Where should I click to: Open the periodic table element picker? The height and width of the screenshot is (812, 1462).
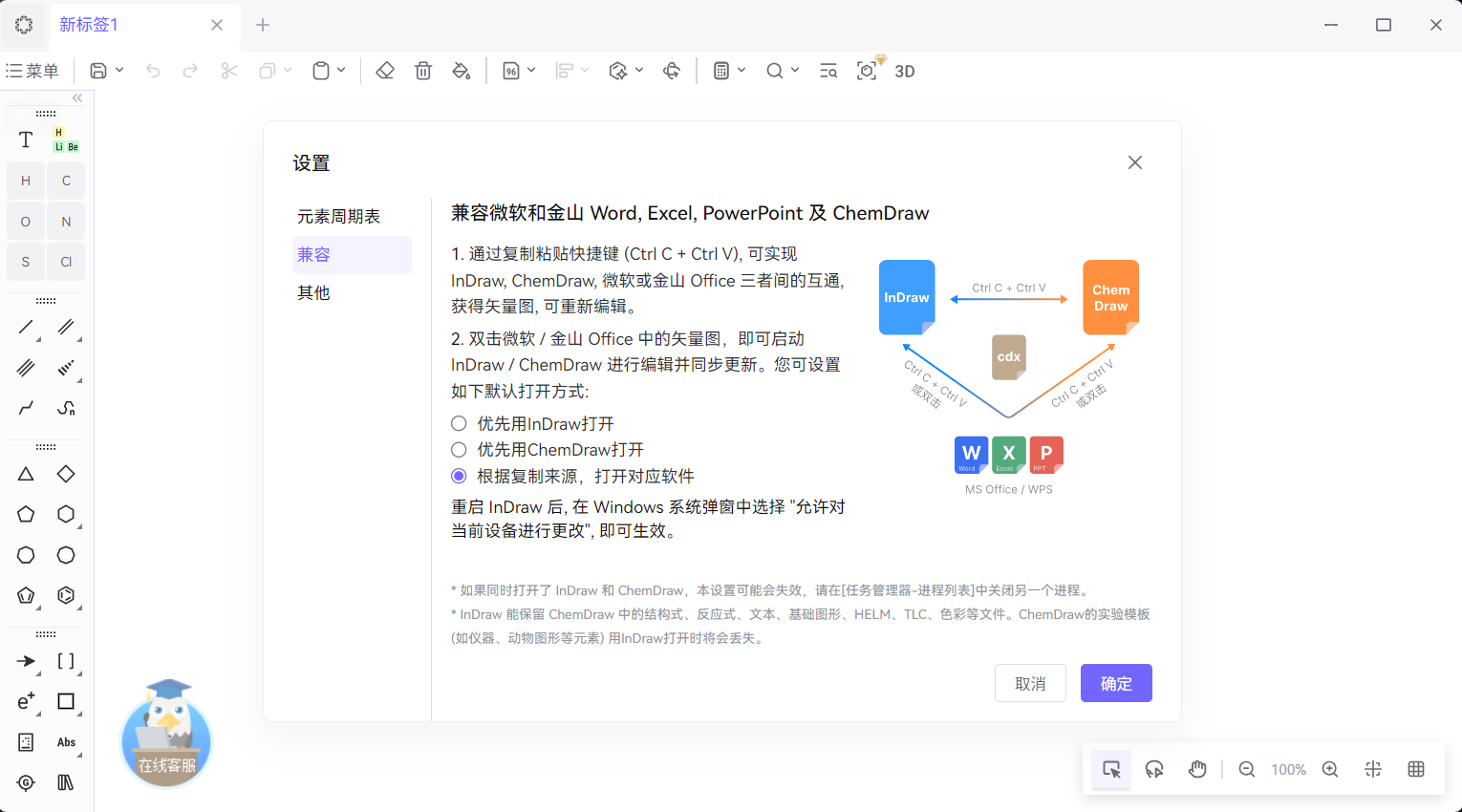[66, 140]
